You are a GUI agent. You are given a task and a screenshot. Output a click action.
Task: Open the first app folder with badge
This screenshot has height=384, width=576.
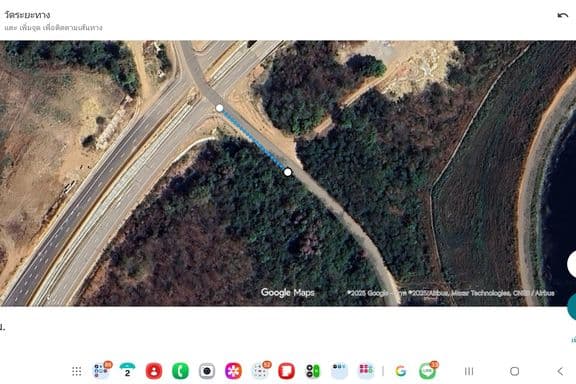pos(102,370)
